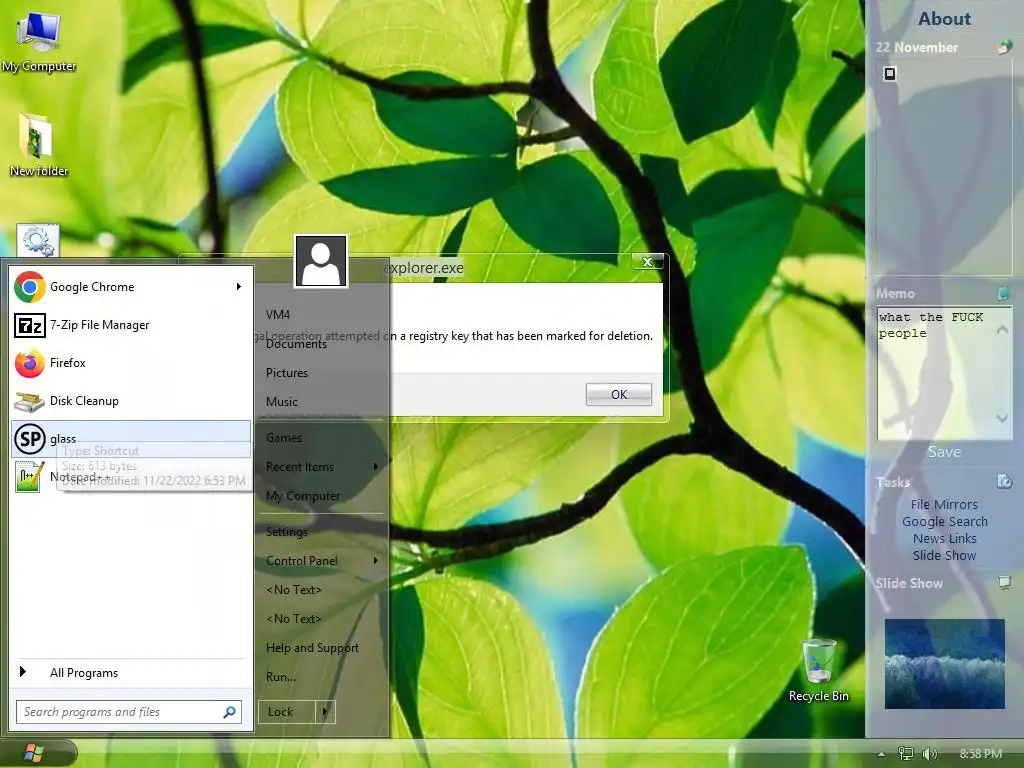Open the Recycle Bin on the desktop

click(x=818, y=671)
